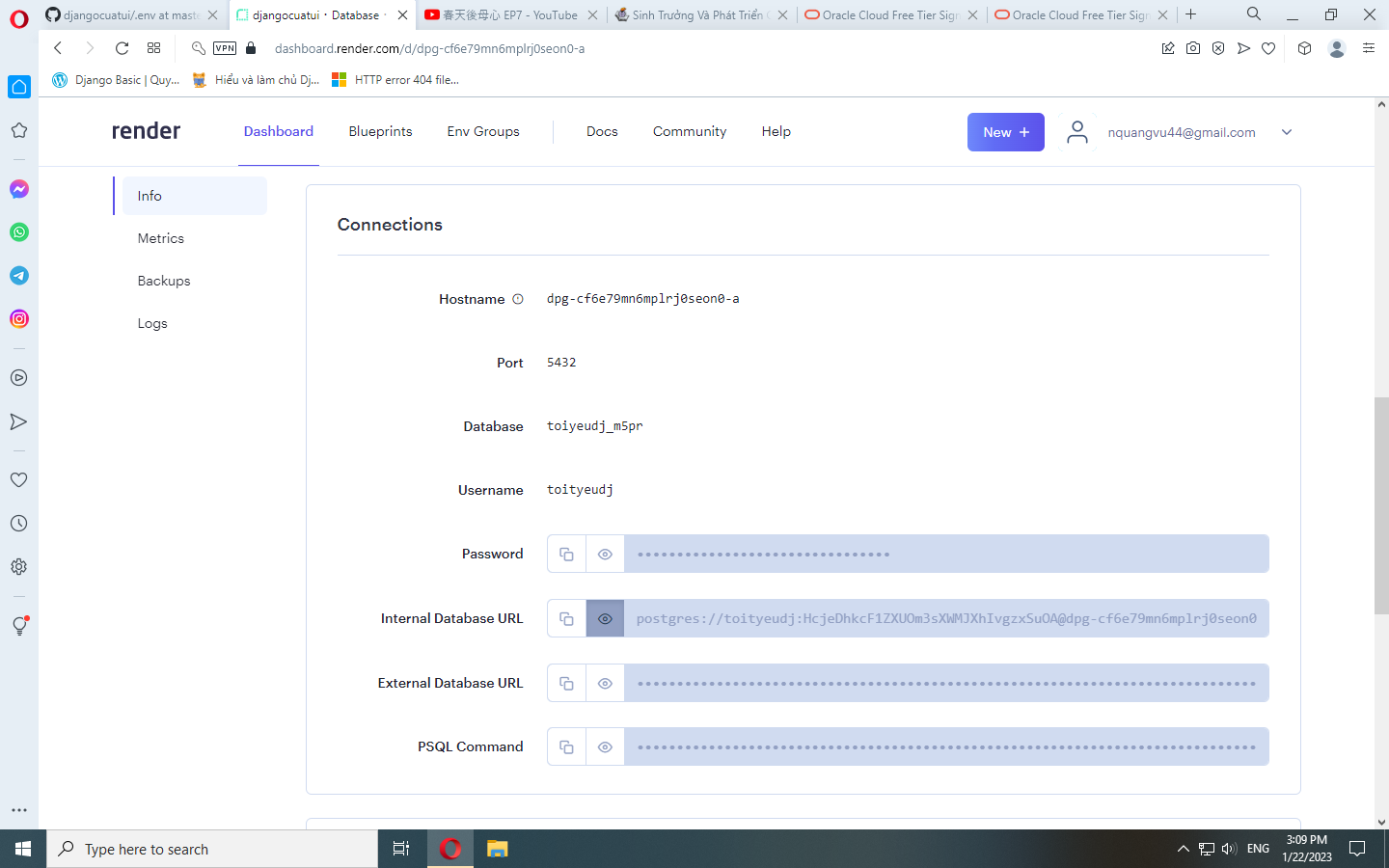Viewport: 1389px width, 868px height.
Task: Open Backups in the sidebar
Action: [164, 281]
